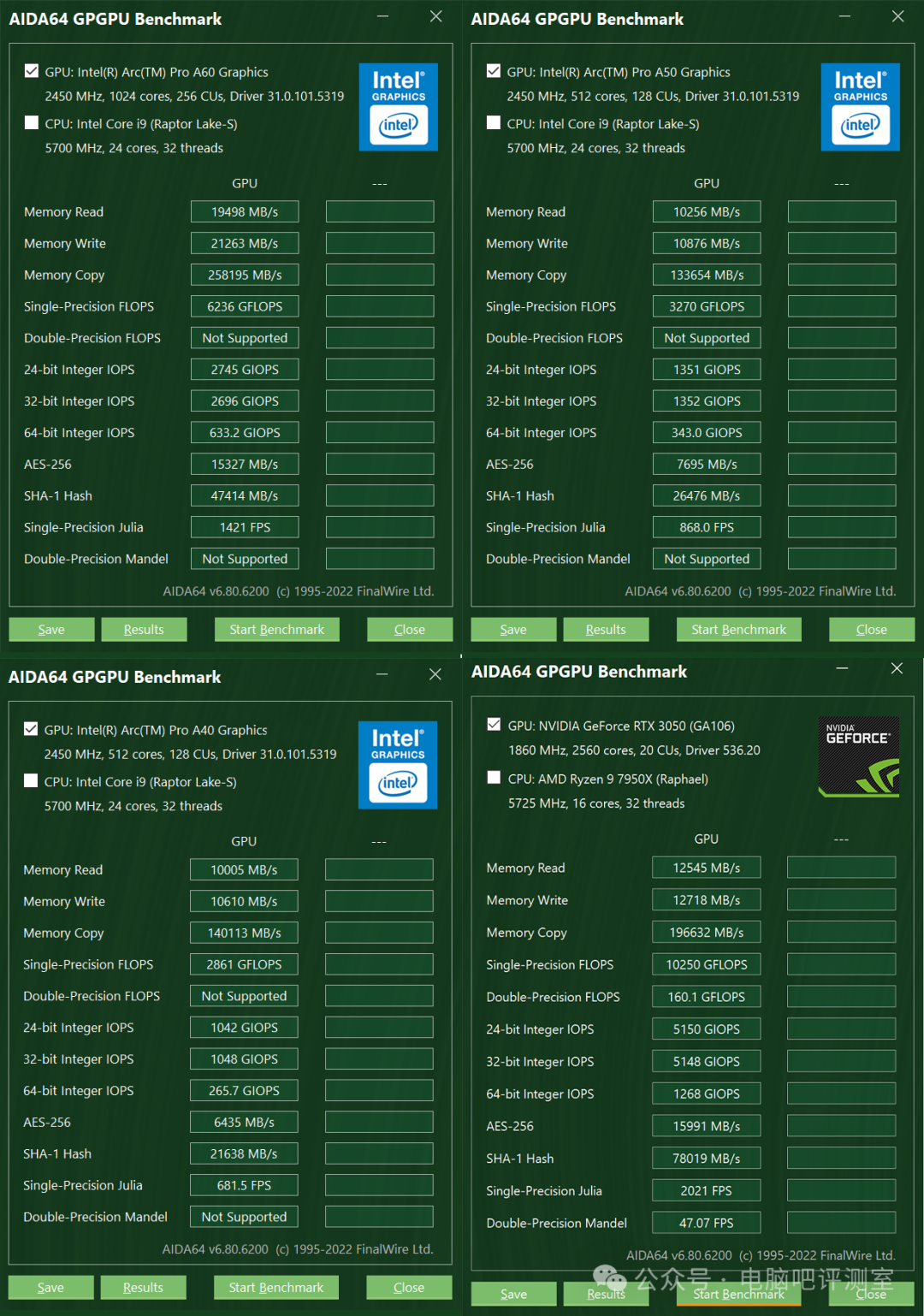Screen dimensions: 924x1316
Task: Click the 47.07 FPS Double-Precision Mandel field
Action: (x=706, y=1223)
